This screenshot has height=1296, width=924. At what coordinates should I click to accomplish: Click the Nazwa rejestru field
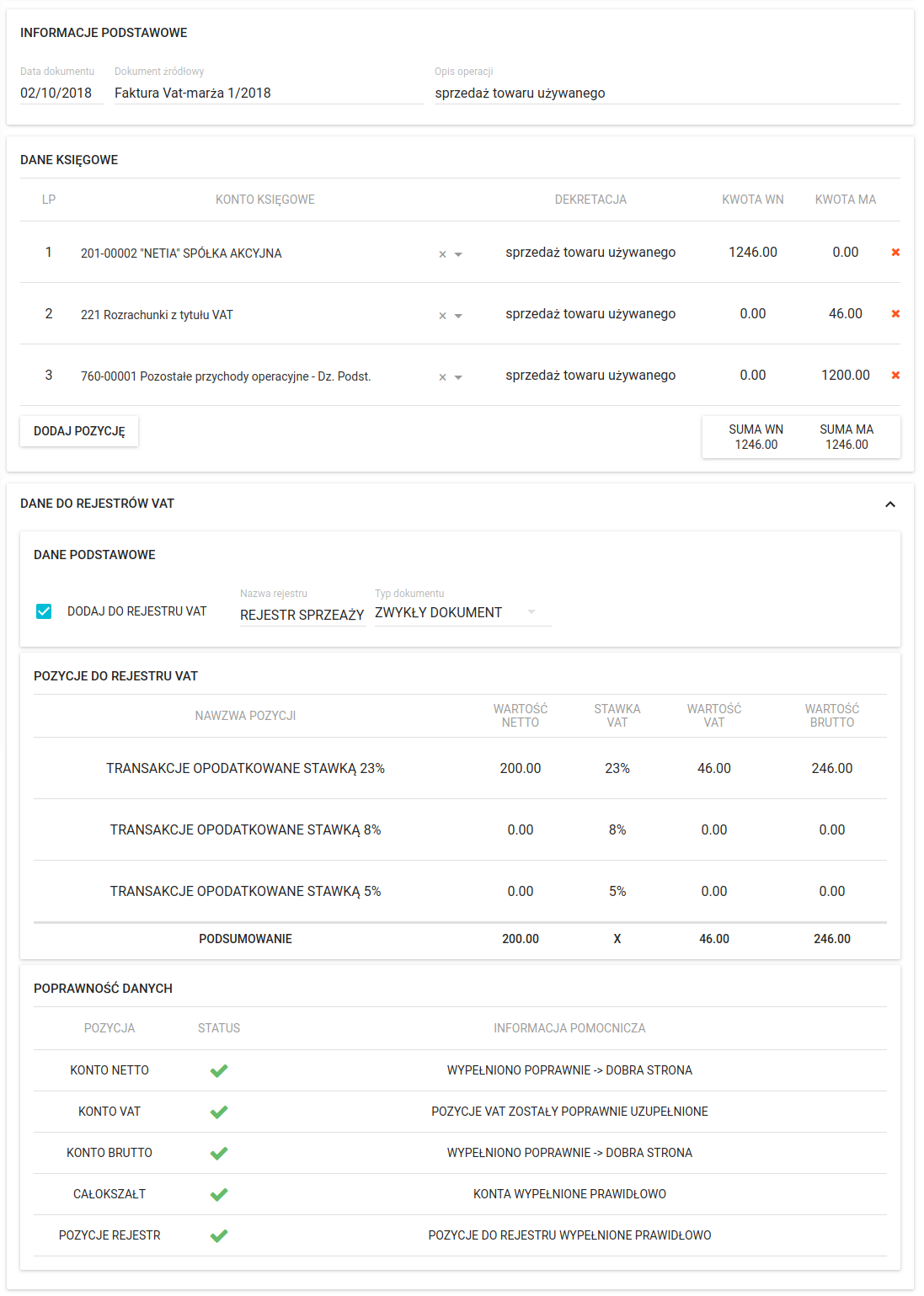tap(302, 615)
